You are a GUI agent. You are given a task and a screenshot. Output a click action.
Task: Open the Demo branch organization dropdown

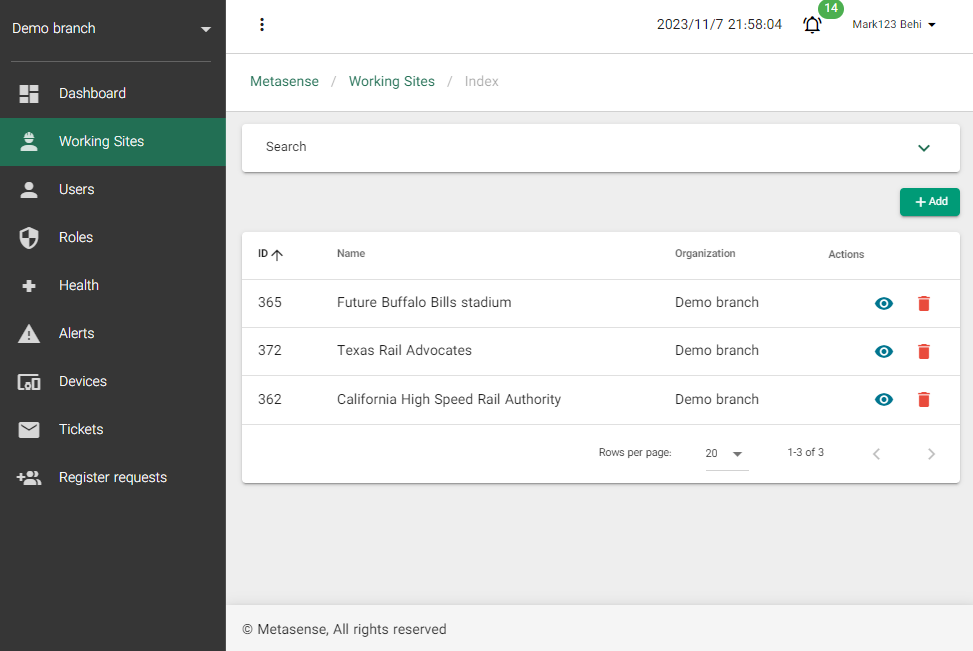112,29
